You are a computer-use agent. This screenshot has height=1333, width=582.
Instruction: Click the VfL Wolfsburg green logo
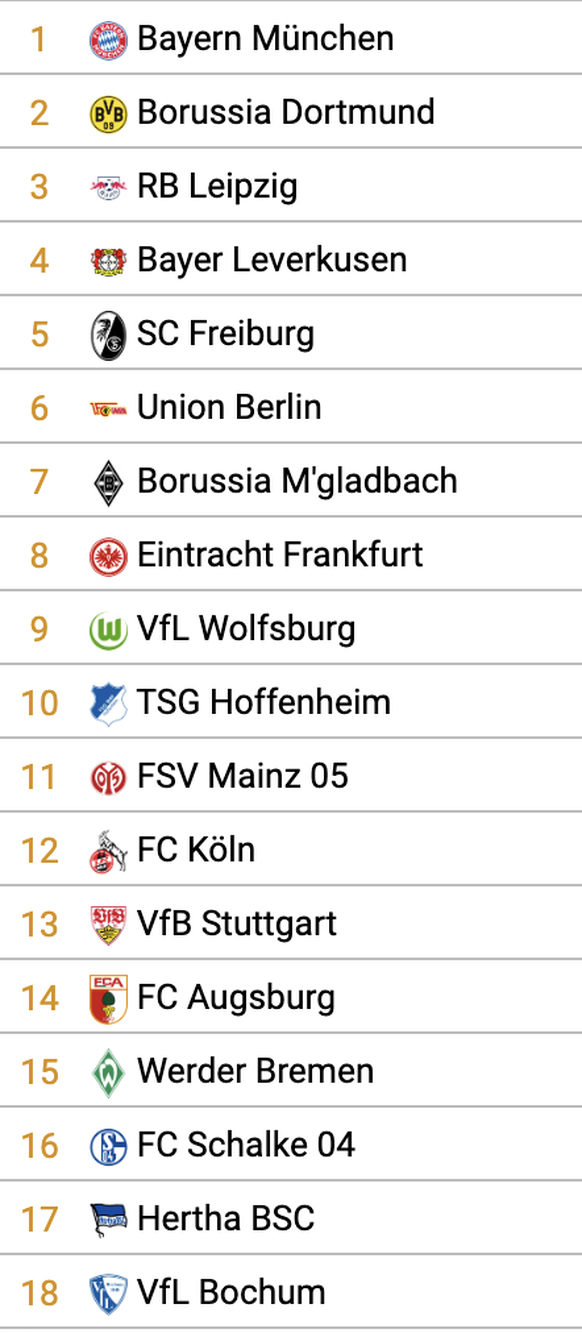pos(108,630)
